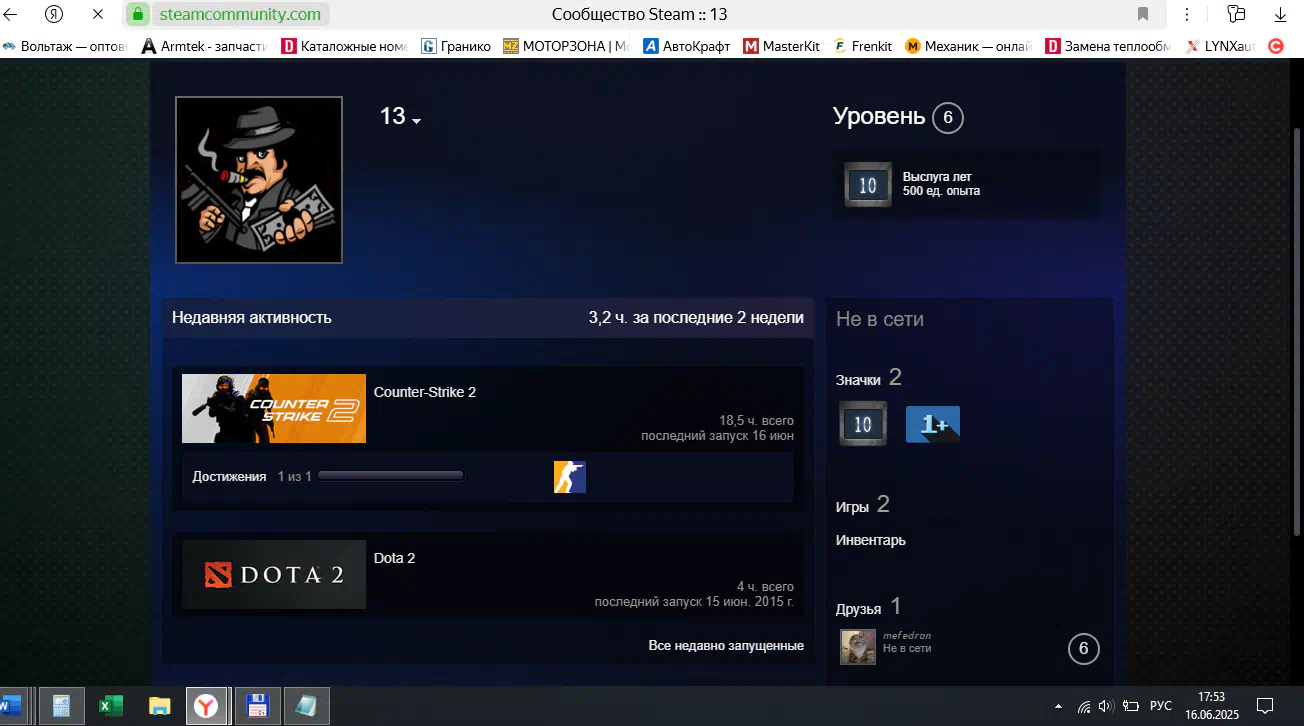The width and height of the screenshot is (1304, 726).
Task: Open the mefedron friend name link
Action: (907, 636)
